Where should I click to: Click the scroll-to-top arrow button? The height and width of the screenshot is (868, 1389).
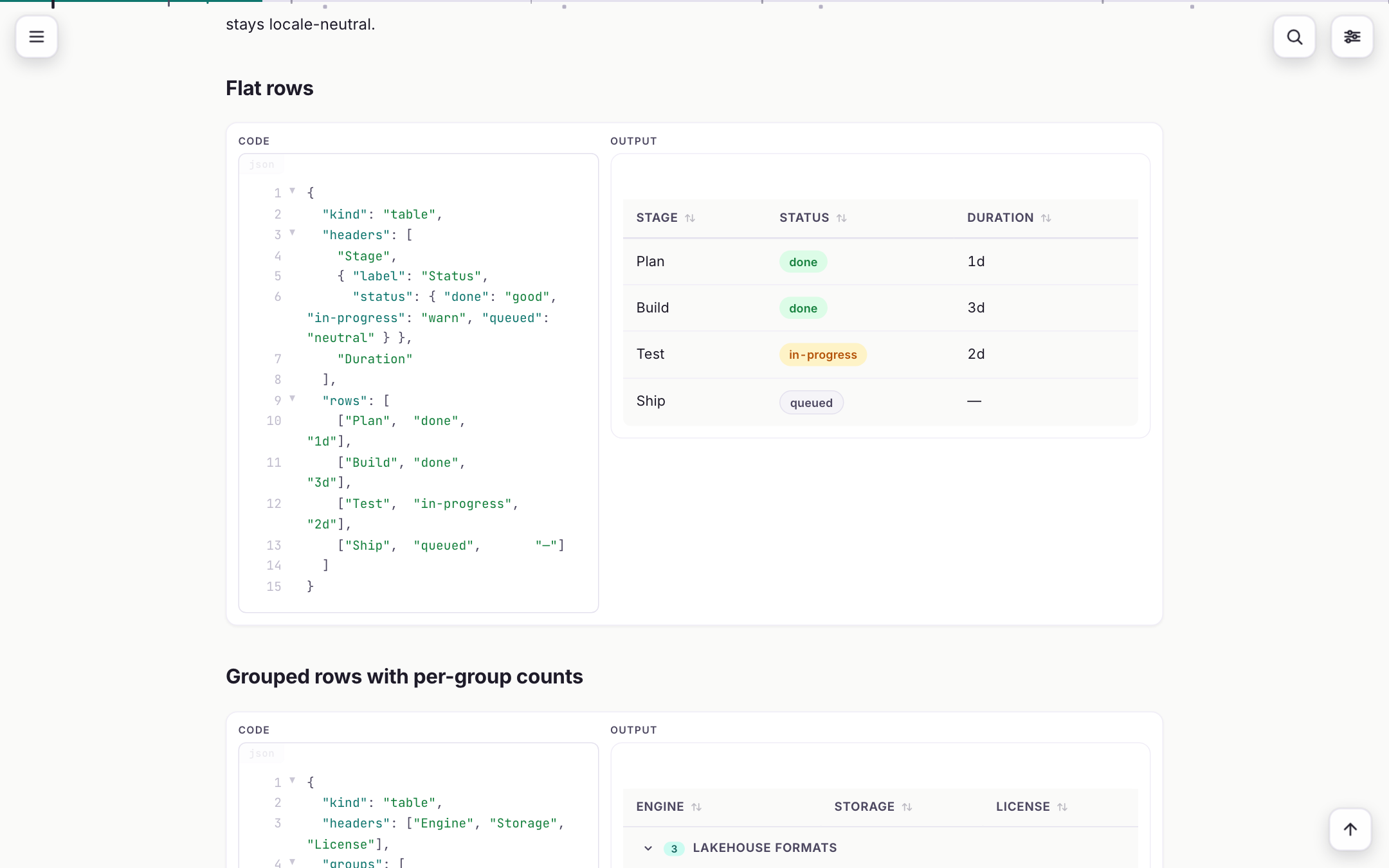(1350, 829)
